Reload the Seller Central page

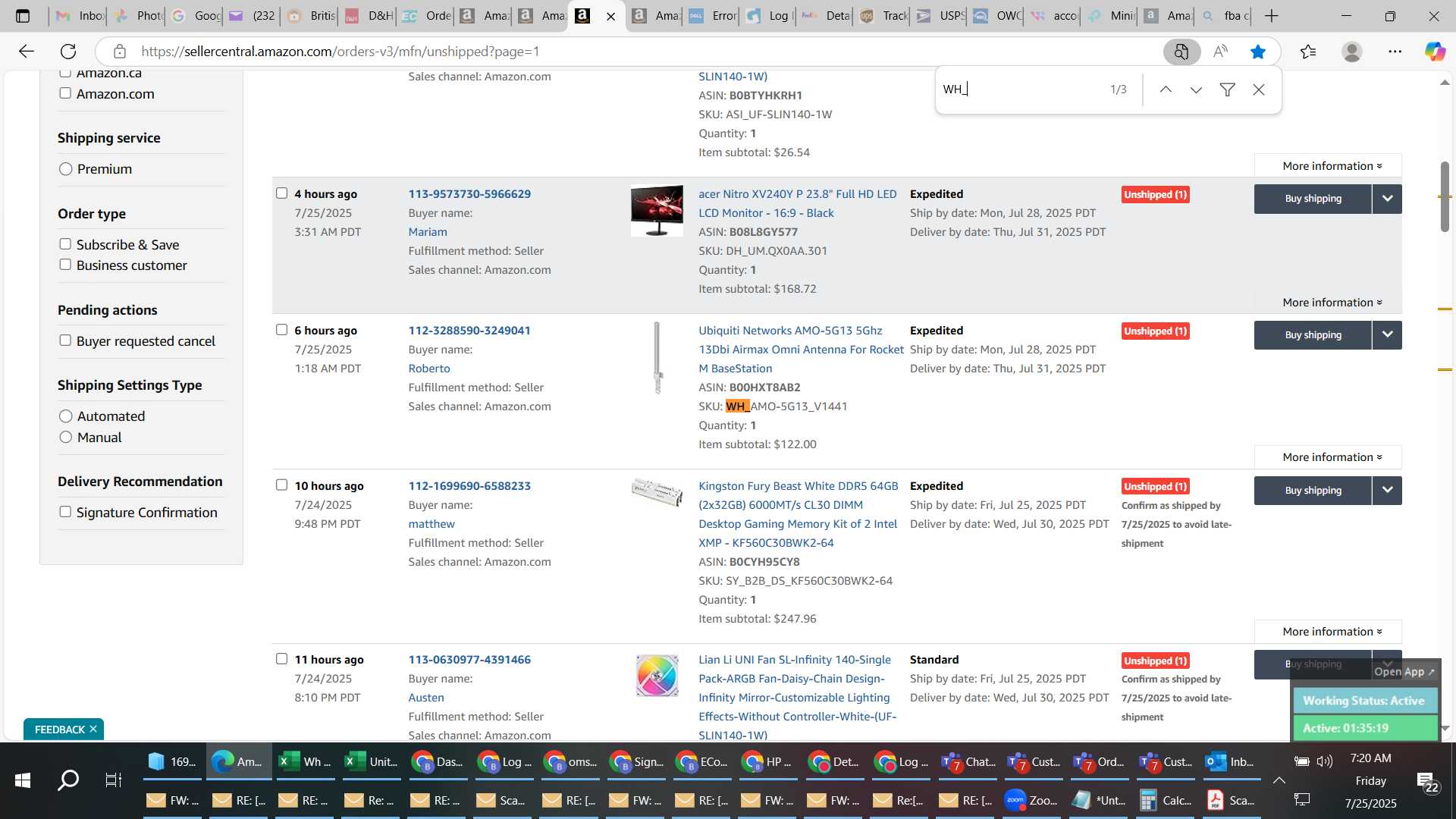point(68,52)
